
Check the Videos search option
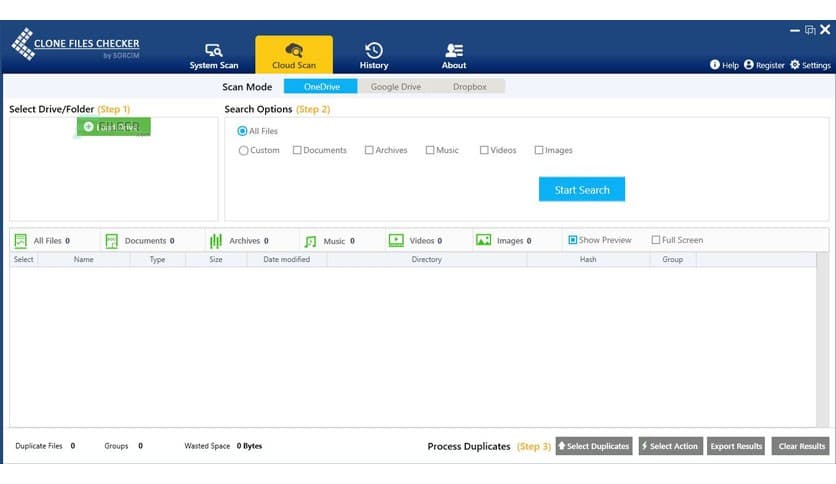484,150
